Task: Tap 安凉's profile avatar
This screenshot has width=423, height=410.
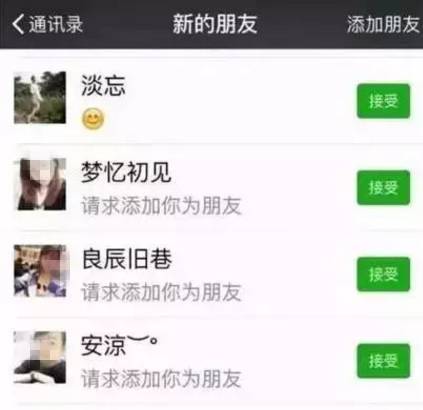Action: pyautogui.click(x=40, y=357)
